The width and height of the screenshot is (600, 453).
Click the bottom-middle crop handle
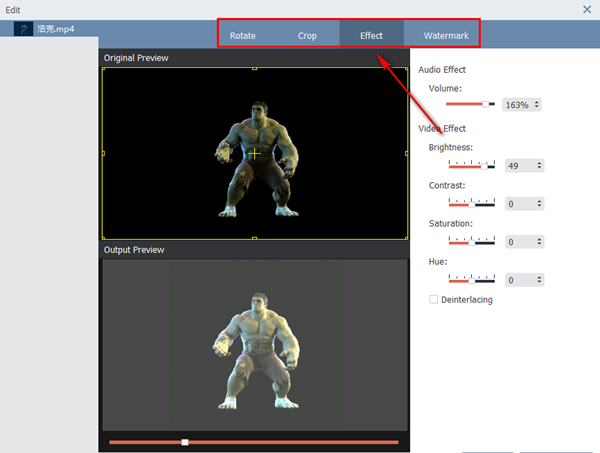[x=254, y=238]
